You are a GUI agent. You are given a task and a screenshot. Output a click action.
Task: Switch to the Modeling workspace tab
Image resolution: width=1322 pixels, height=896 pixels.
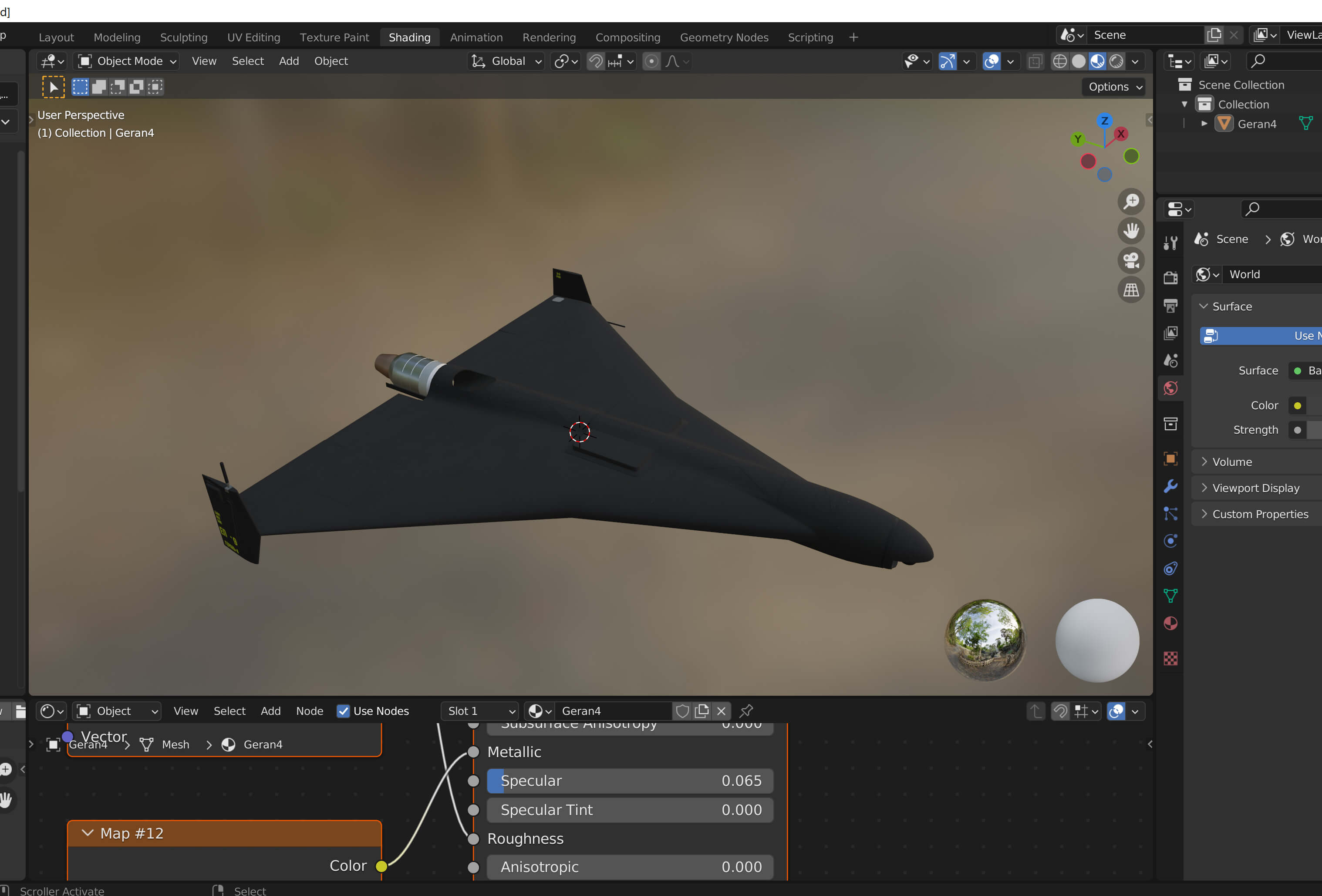pos(117,37)
